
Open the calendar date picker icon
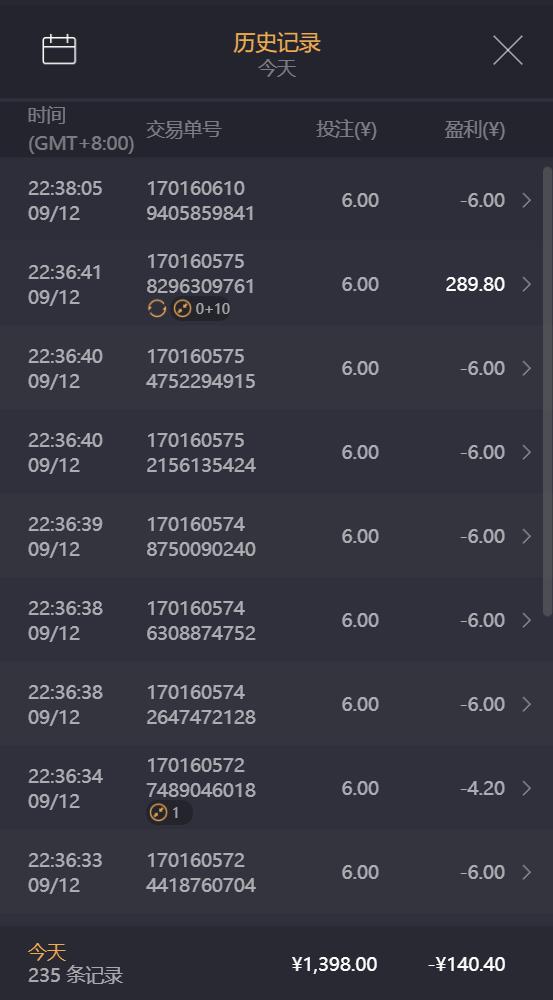pyautogui.click(x=59, y=50)
